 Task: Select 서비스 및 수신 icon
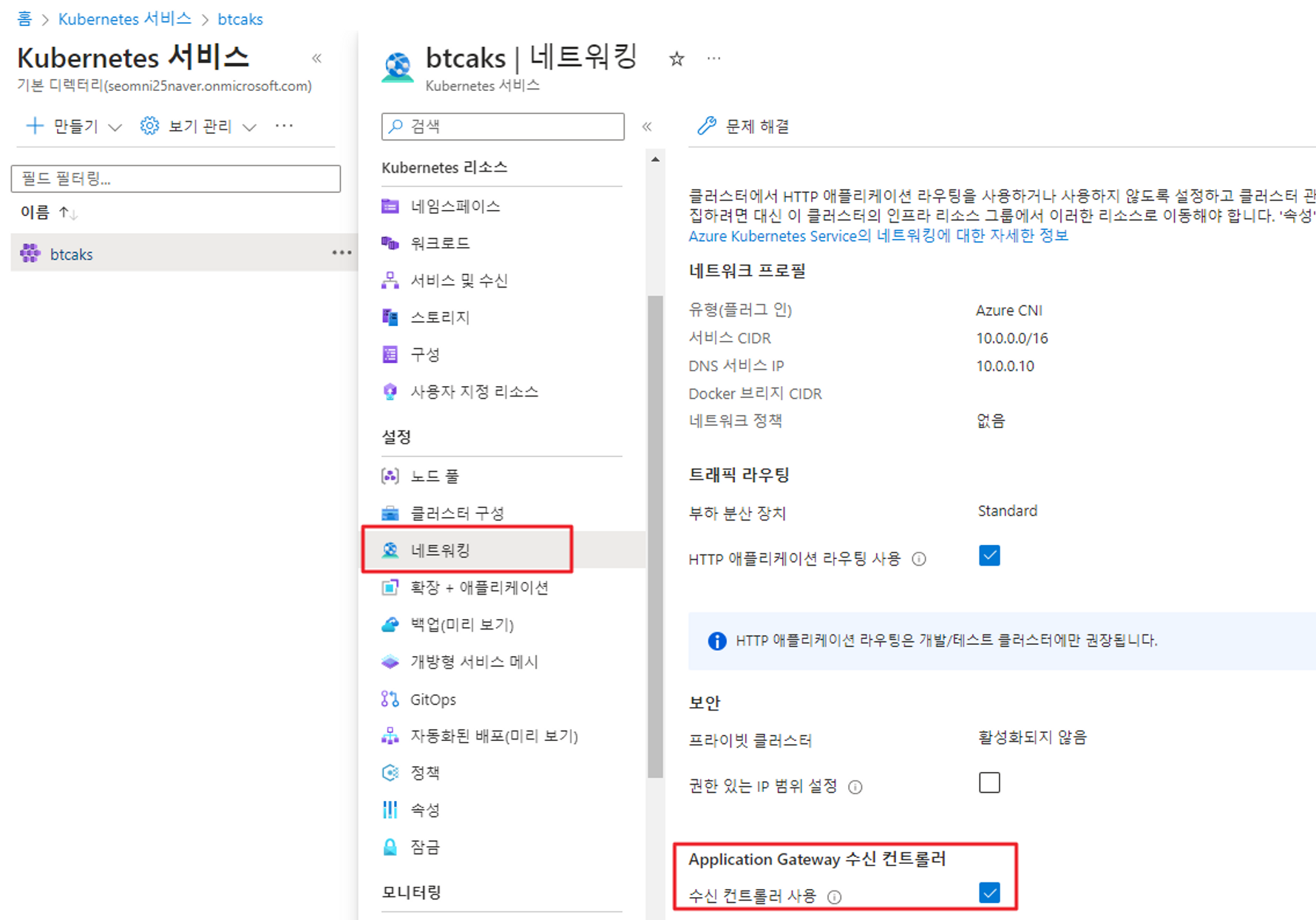pos(390,280)
